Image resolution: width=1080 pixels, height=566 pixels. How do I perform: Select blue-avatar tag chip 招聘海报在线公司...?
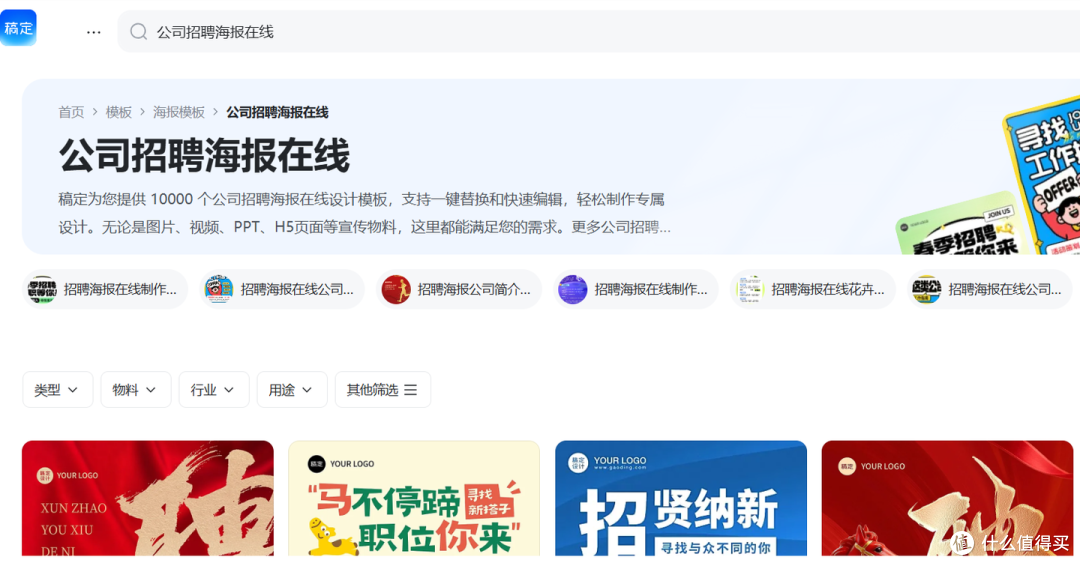(282, 289)
